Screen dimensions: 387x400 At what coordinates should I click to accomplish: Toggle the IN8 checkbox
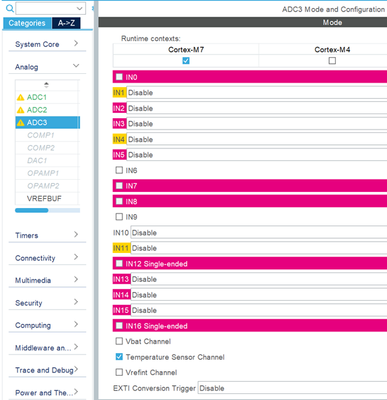click(119, 201)
